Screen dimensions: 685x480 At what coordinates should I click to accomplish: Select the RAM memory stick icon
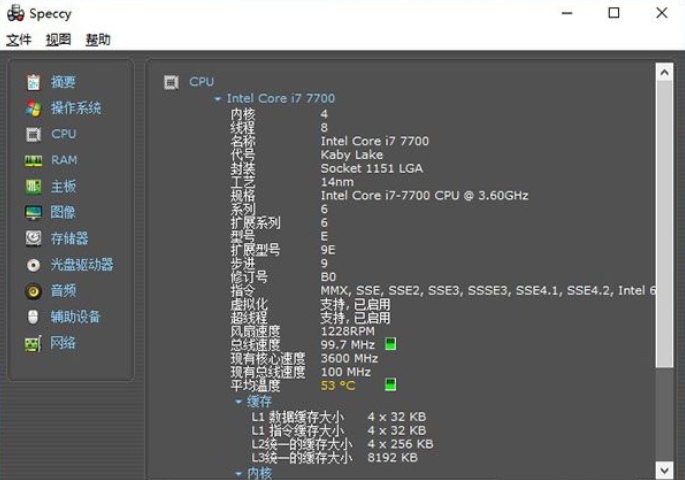(x=34, y=160)
